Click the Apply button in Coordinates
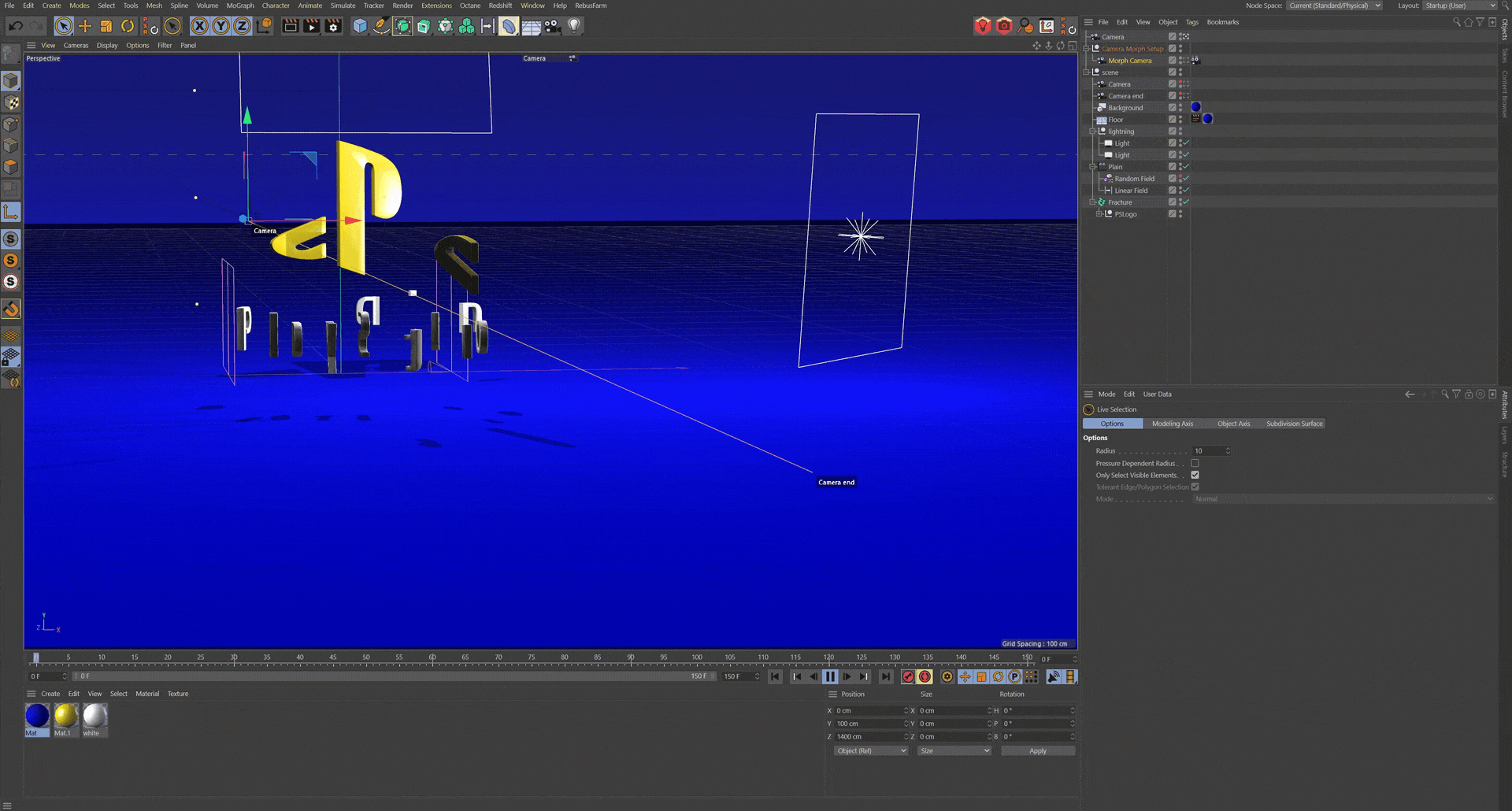The image size is (1512, 811). tap(1038, 751)
